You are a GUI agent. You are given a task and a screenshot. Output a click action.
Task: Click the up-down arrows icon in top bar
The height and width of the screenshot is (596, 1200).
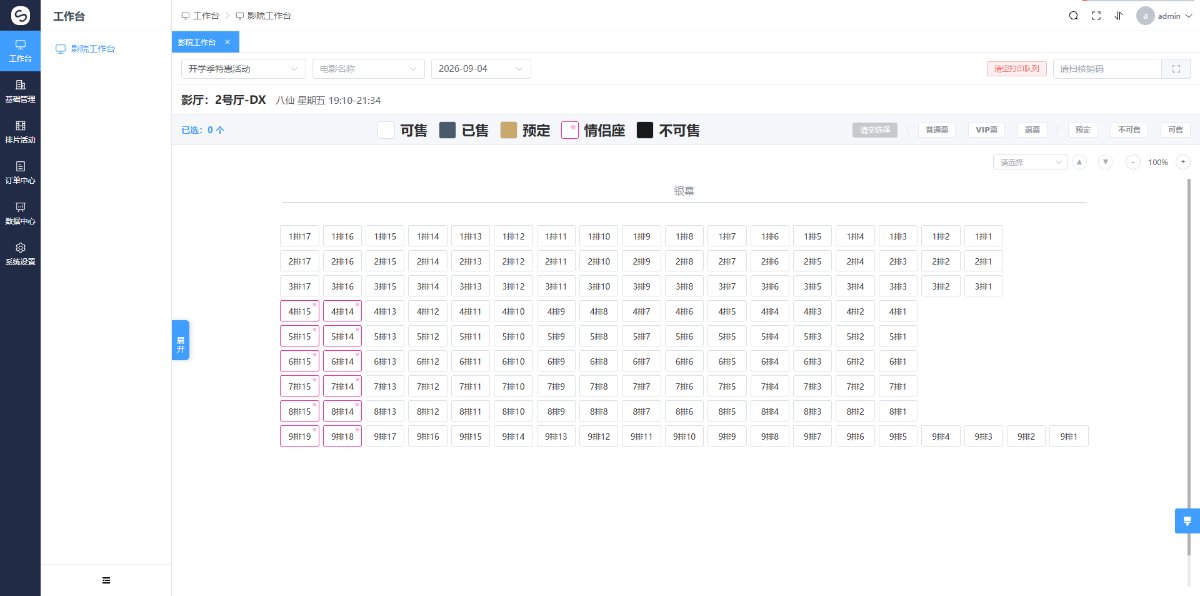pyautogui.click(x=1118, y=16)
